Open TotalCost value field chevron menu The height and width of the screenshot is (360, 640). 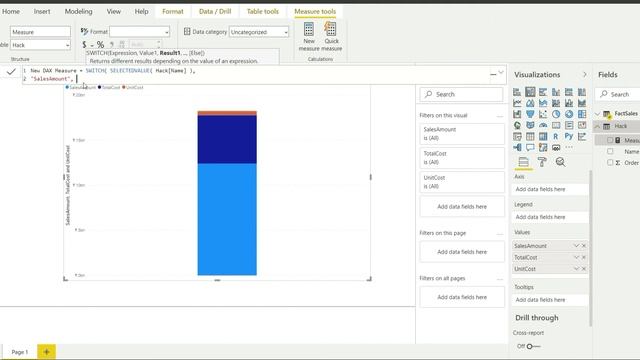[x=576, y=257]
